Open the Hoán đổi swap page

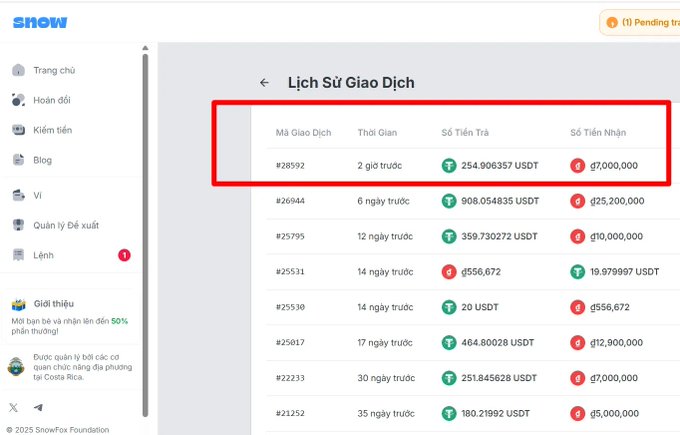coord(51,100)
